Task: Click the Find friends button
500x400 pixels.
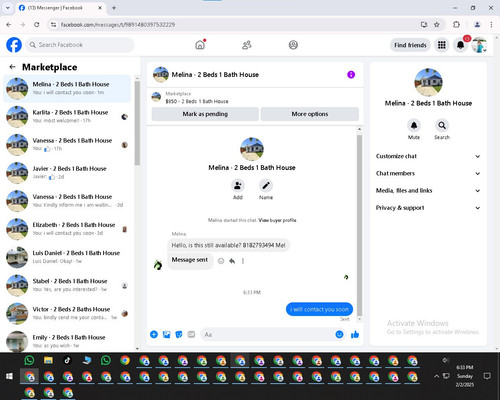Action: (x=410, y=45)
